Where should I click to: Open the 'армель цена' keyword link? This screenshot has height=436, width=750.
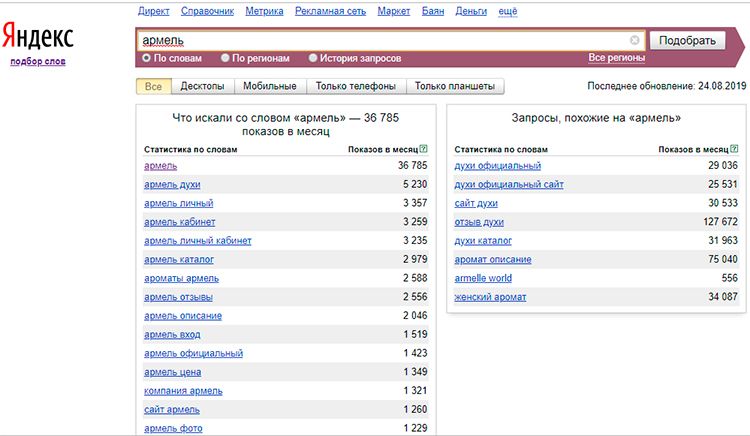coord(173,372)
